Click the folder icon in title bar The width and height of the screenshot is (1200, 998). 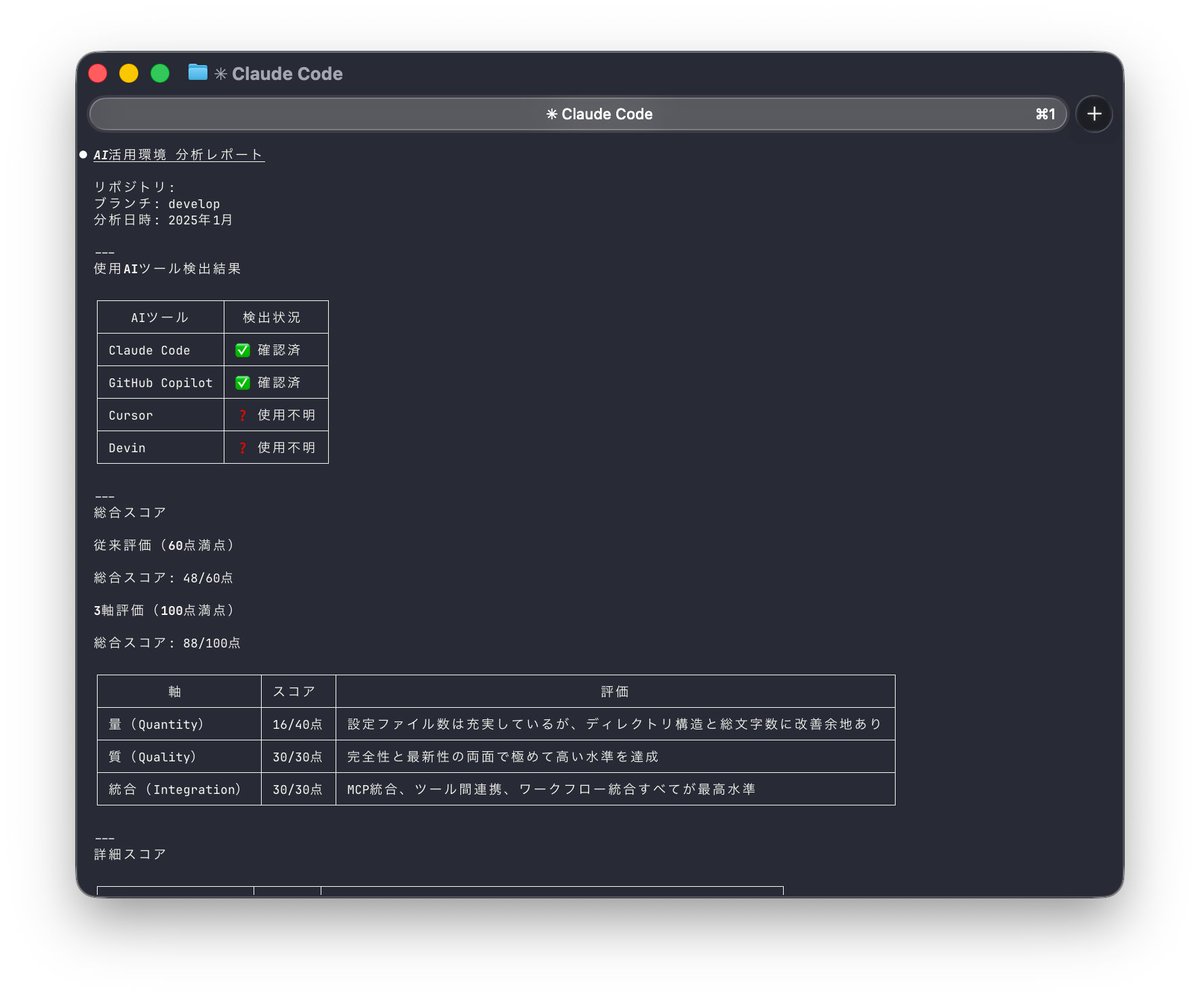tap(198, 73)
